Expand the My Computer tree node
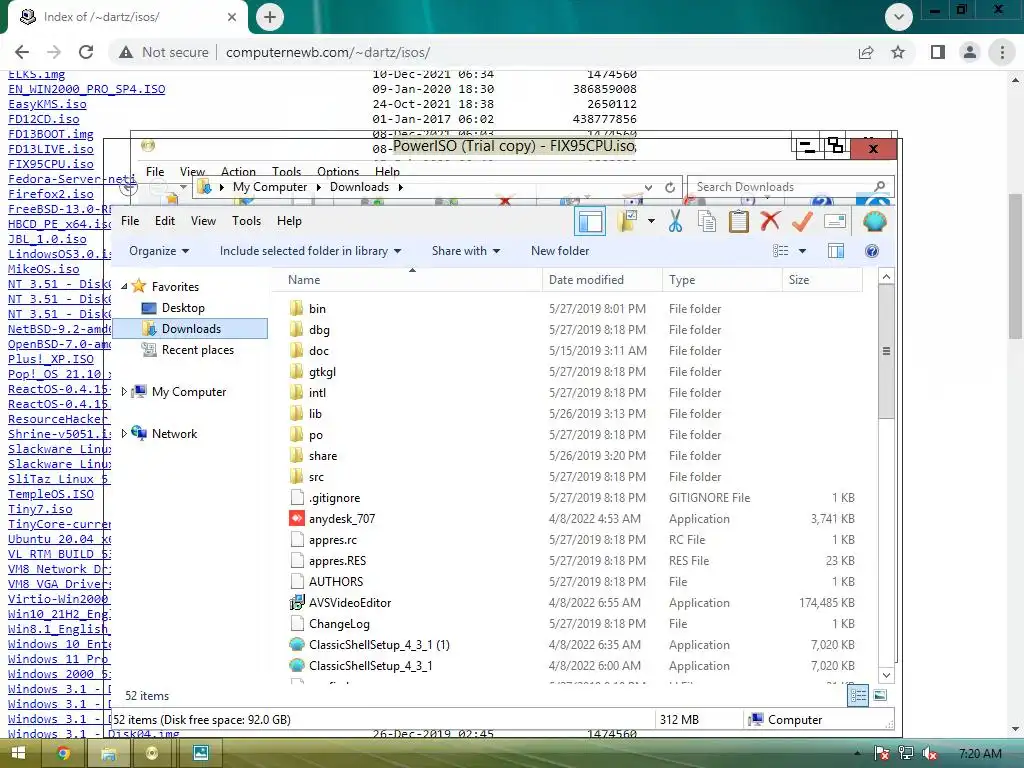 coord(124,392)
